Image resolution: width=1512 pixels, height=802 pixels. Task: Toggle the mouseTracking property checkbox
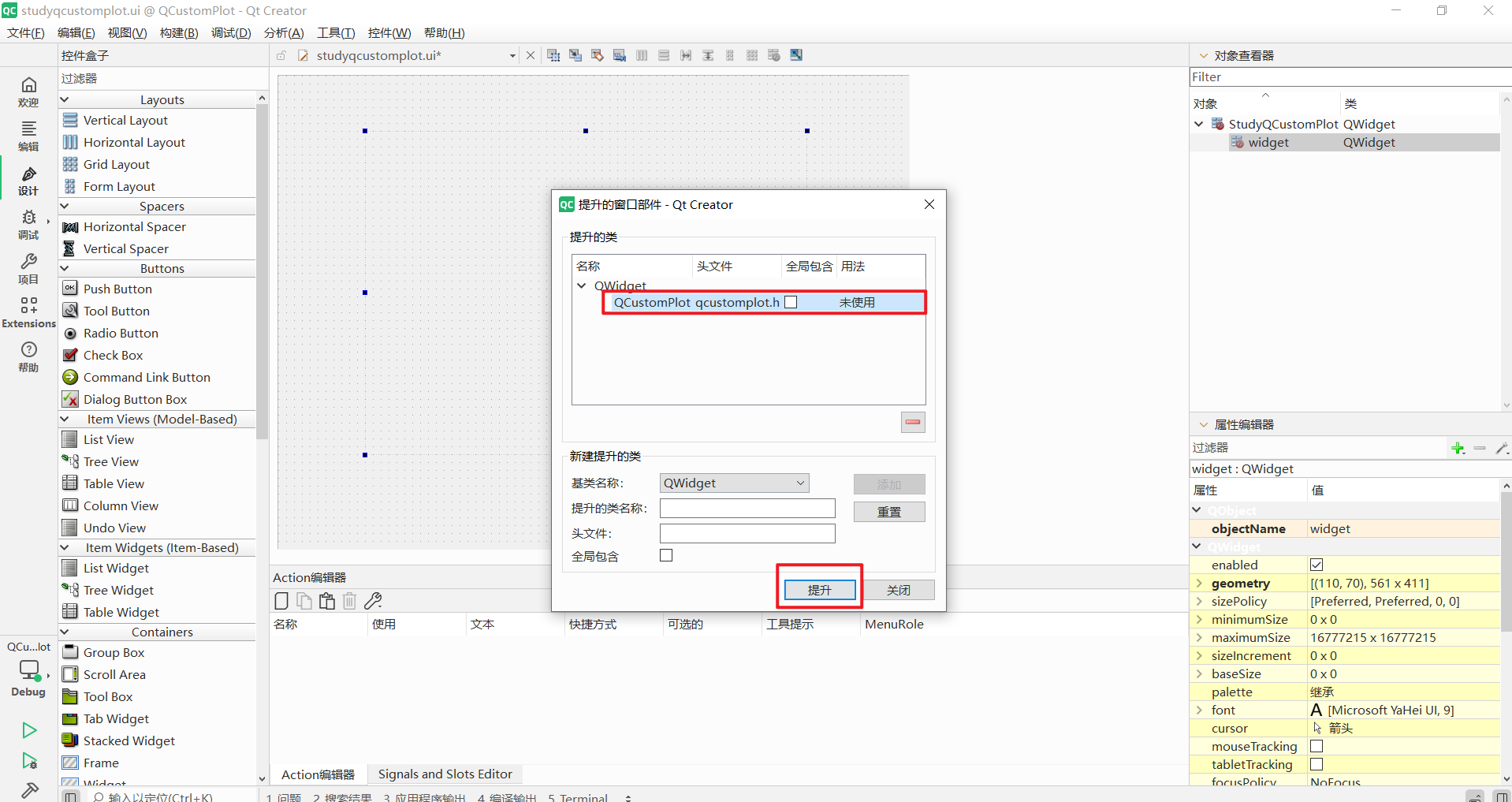coord(1316,746)
